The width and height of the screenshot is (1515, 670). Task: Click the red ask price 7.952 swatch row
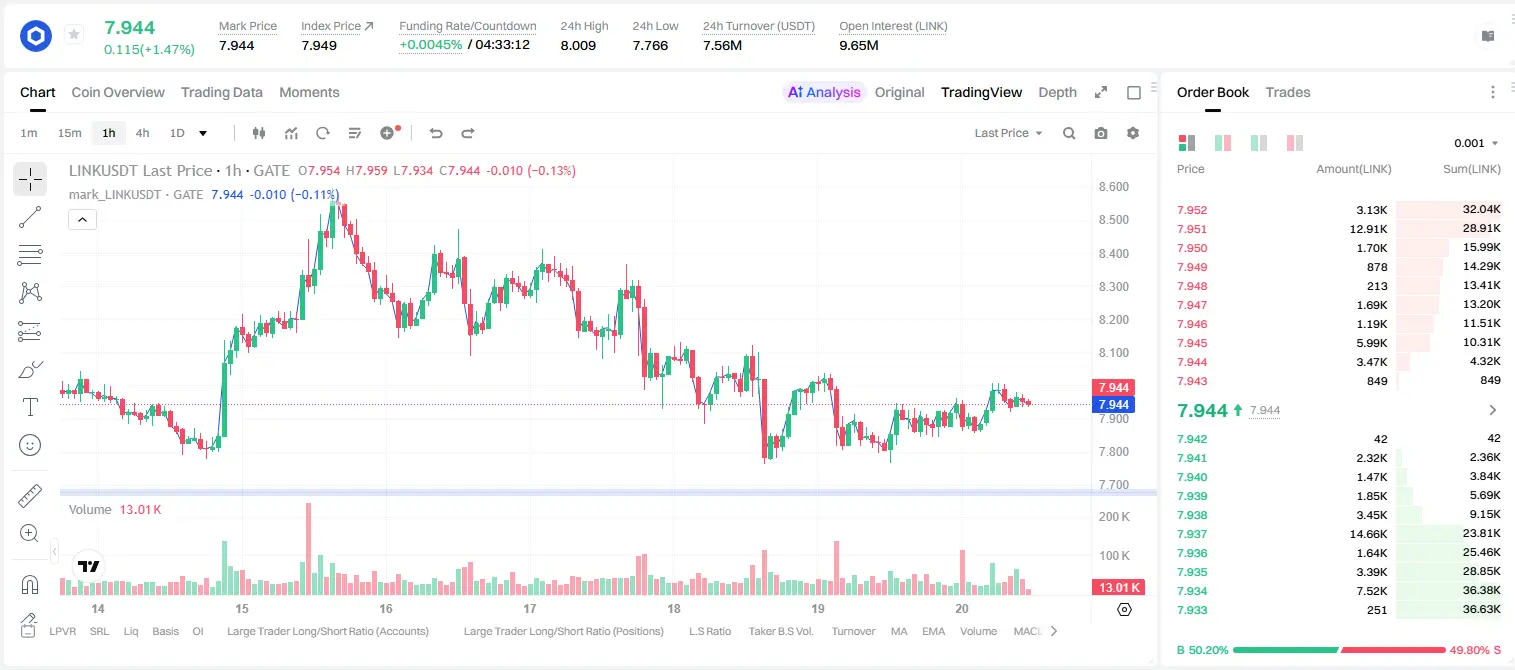[x=1339, y=210]
